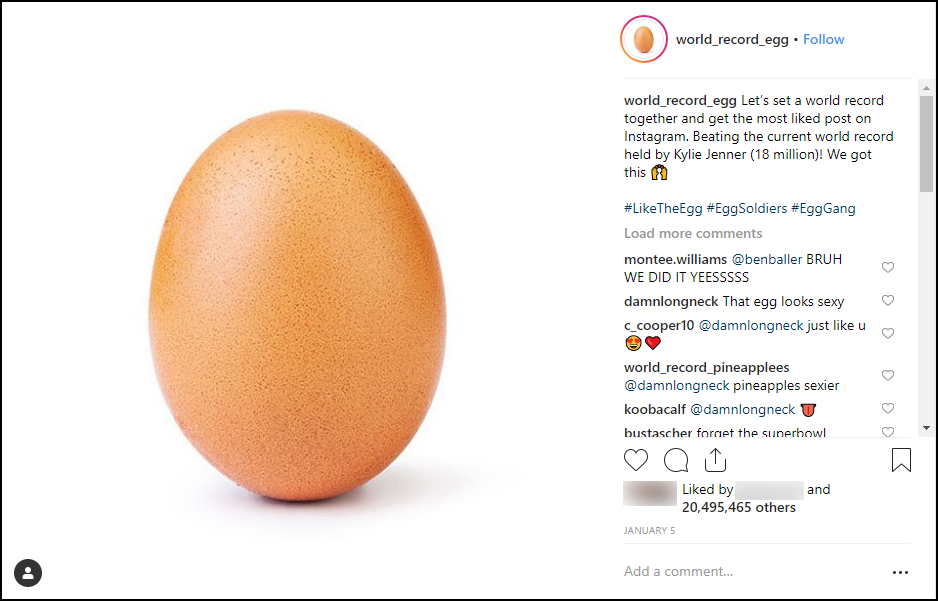This screenshot has width=938, height=601.
Task: Save post with bookmark icon
Action: pyautogui.click(x=901, y=460)
